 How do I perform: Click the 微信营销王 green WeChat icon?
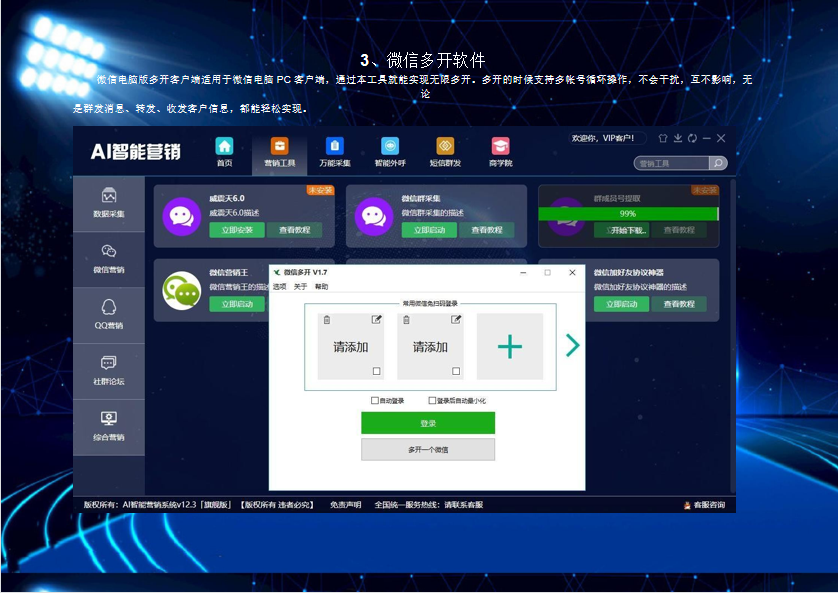coord(182,291)
